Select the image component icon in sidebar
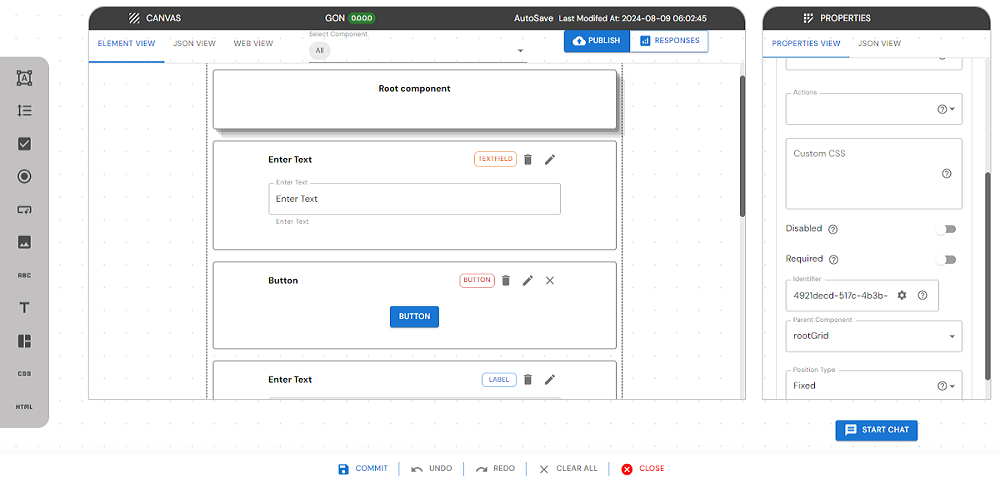The image size is (1000, 480). click(x=25, y=242)
